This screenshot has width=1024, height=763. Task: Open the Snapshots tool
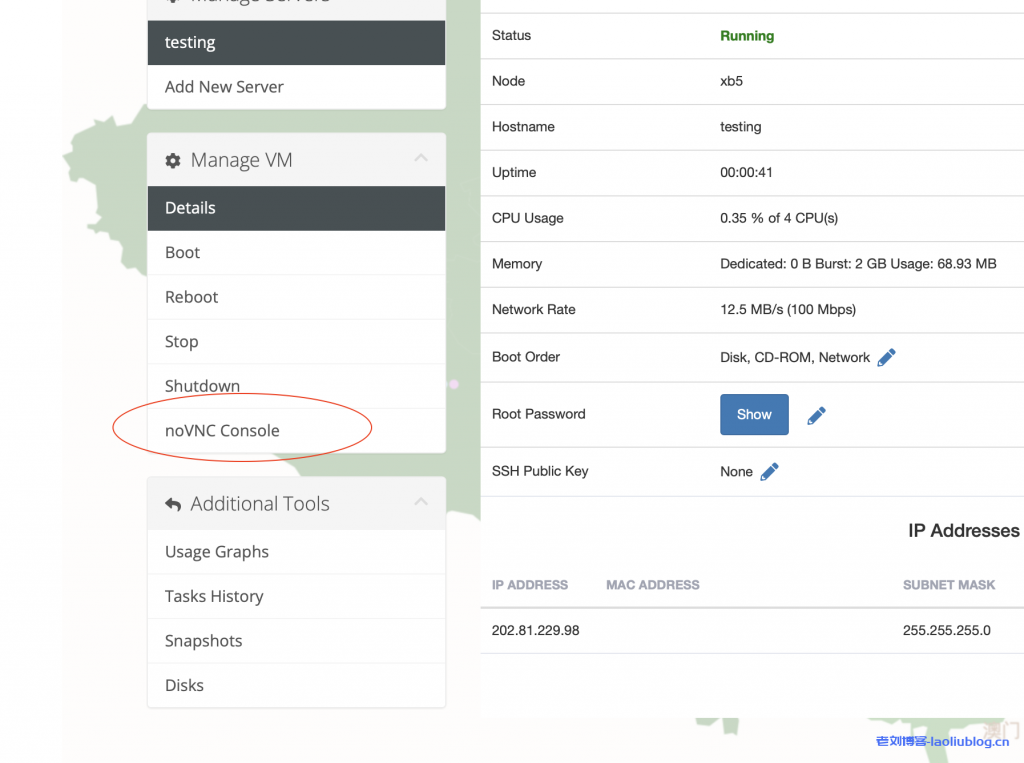(x=203, y=640)
